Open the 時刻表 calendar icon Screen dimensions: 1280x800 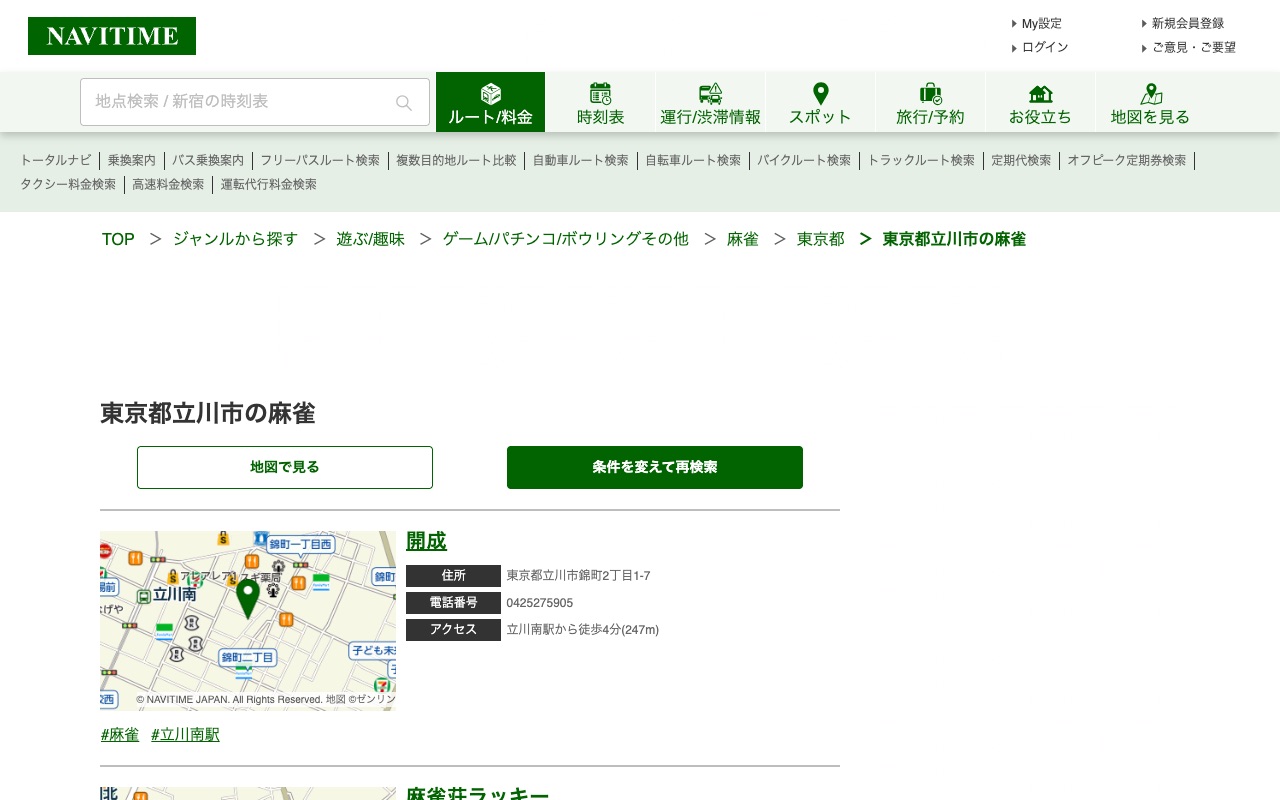[600, 92]
